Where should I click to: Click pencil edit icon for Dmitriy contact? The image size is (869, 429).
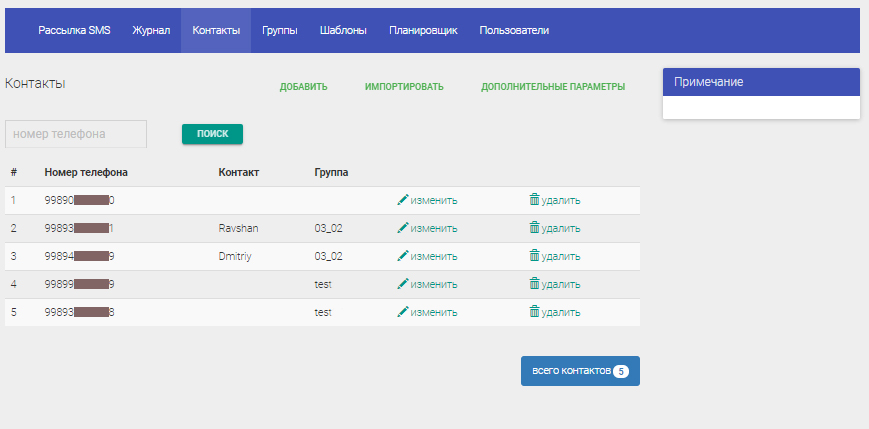tap(403, 256)
